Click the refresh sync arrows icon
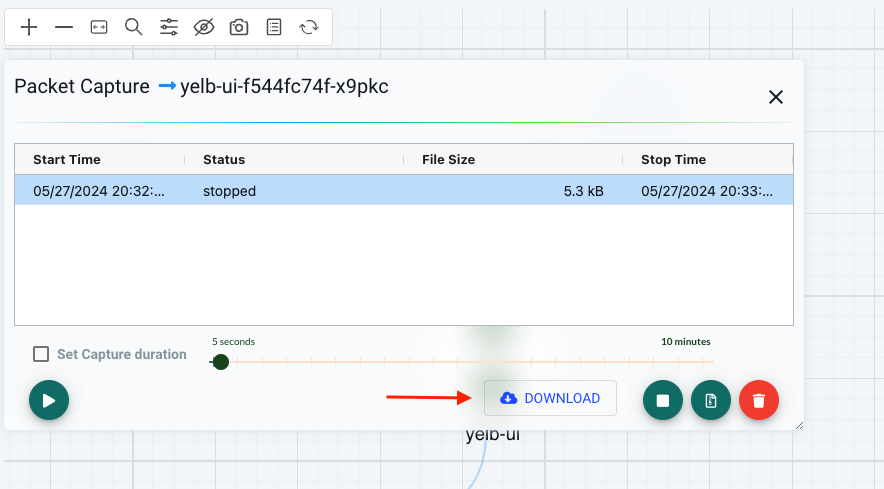The image size is (884, 489). [309, 27]
